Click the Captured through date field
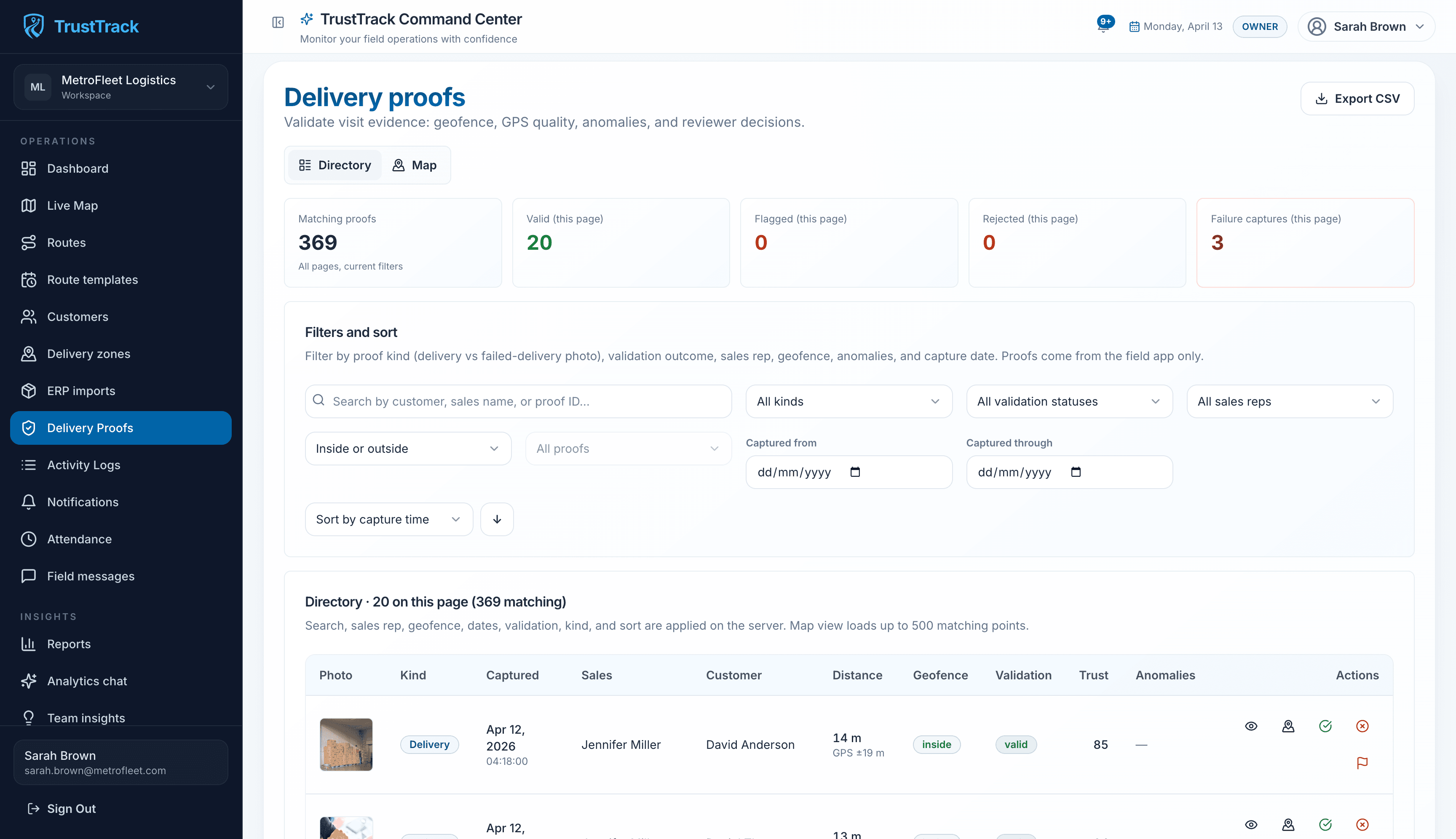The image size is (1456, 839). point(1069,473)
